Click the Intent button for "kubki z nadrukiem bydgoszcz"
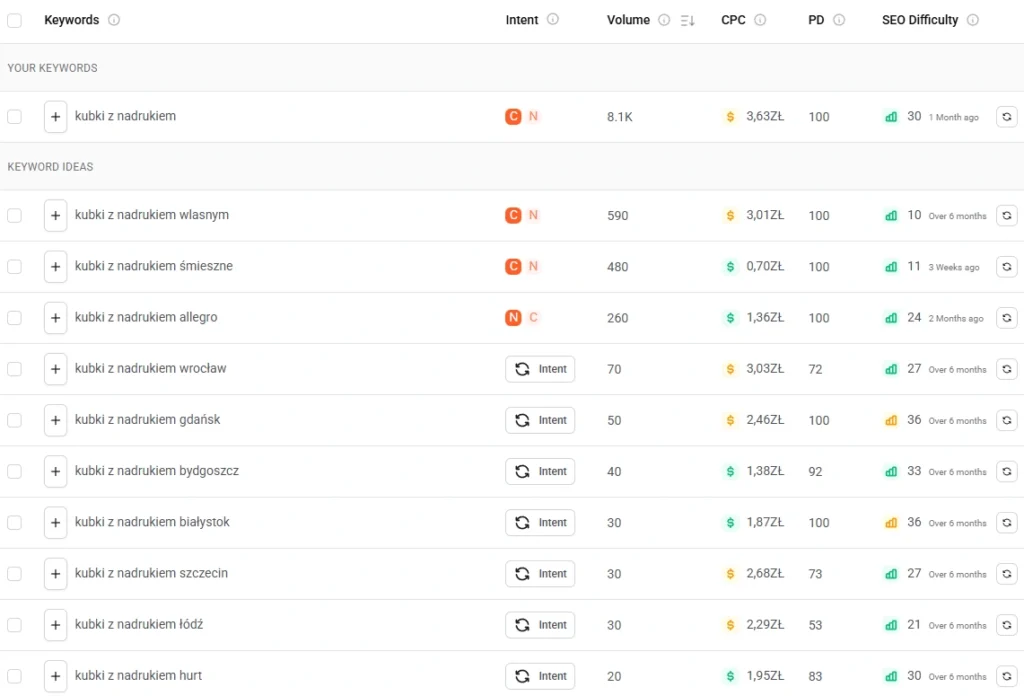The image size is (1024, 696). coord(540,471)
